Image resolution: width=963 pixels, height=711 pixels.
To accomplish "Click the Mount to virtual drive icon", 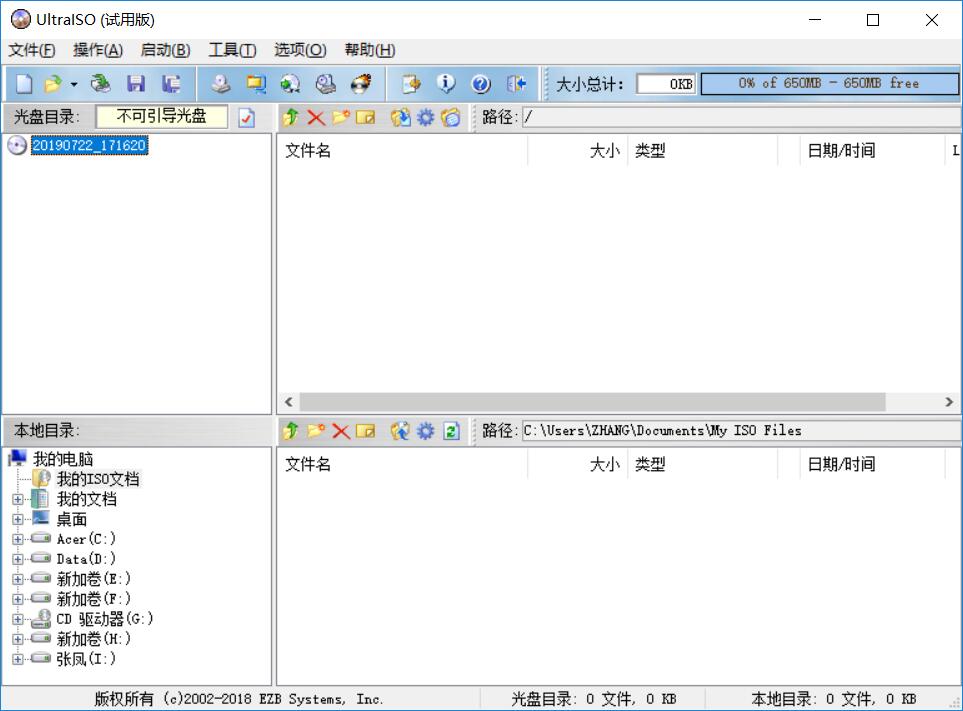I will pos(326,84).
